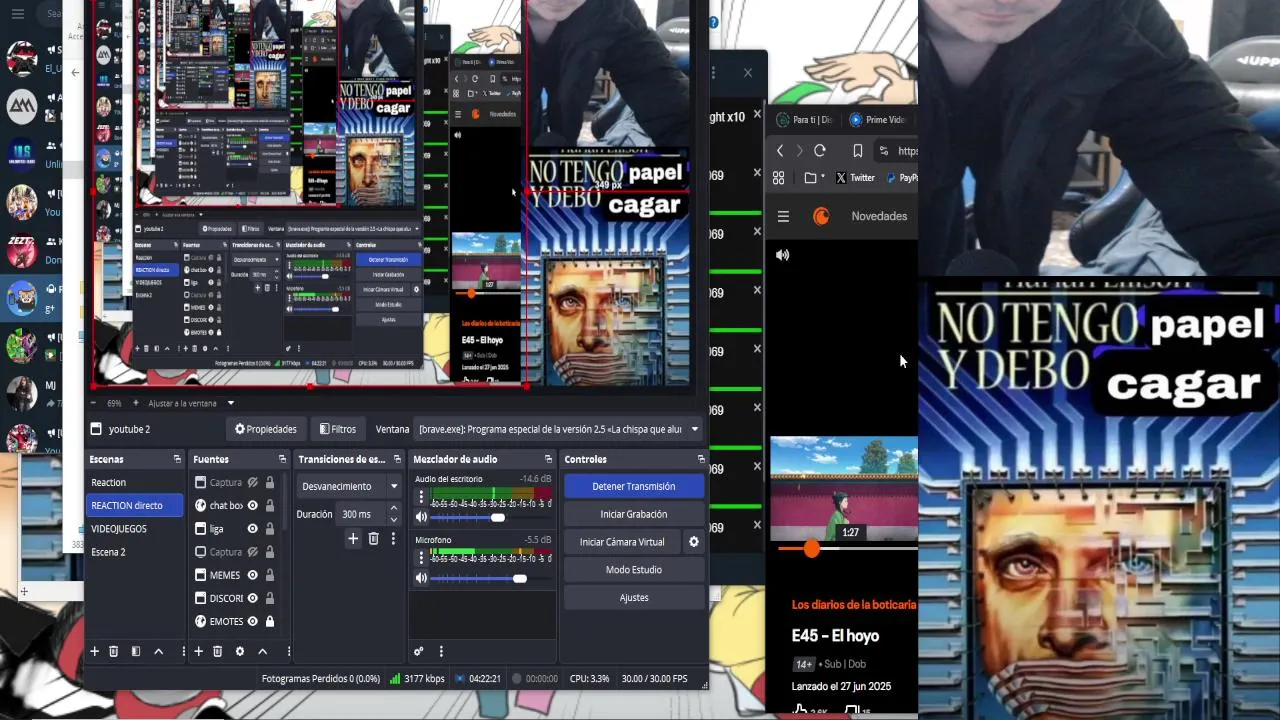This screenshot has width=1280, height=720.
Task: Undock the Controles panel via its float icon
Action: tap(701, 459)
